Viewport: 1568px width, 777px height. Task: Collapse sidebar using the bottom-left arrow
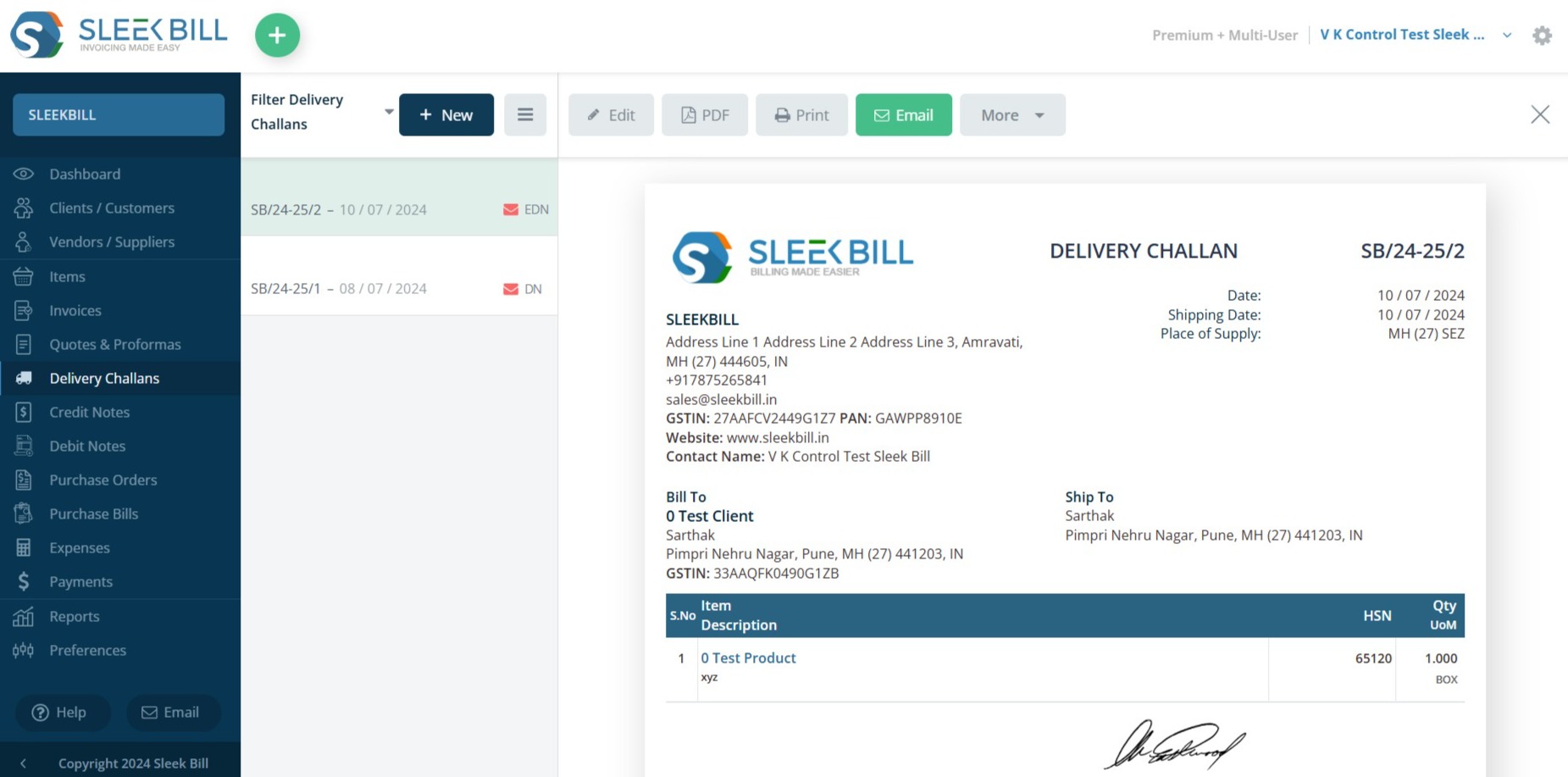click(23, 763)
